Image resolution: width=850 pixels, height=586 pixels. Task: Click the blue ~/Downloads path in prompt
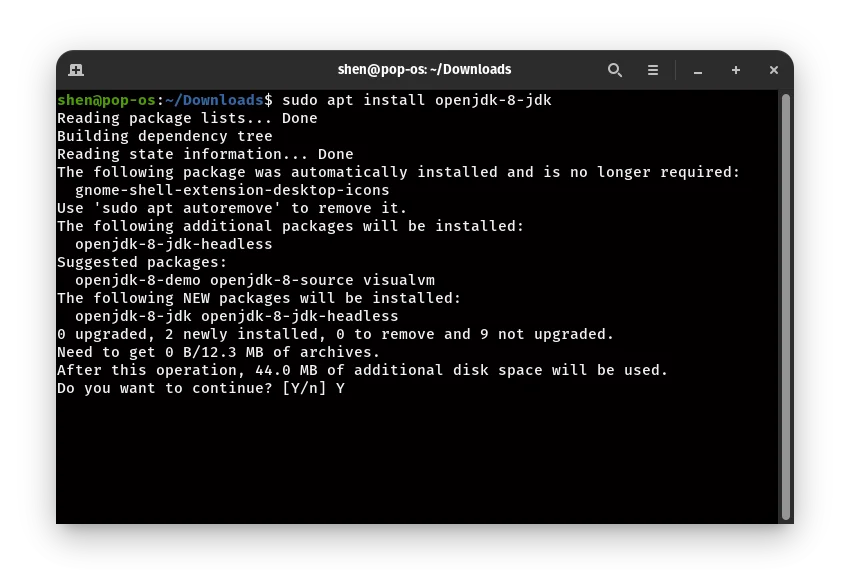click(214, 100)
